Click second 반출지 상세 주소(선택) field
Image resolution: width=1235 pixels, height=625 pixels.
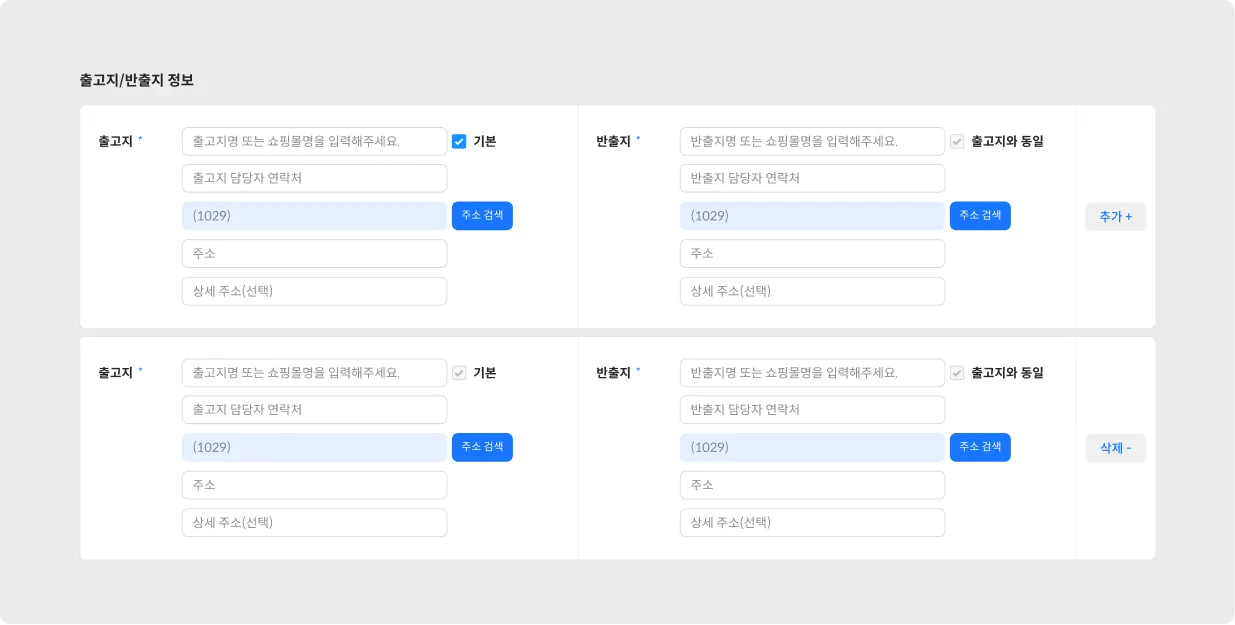[812, 522]
